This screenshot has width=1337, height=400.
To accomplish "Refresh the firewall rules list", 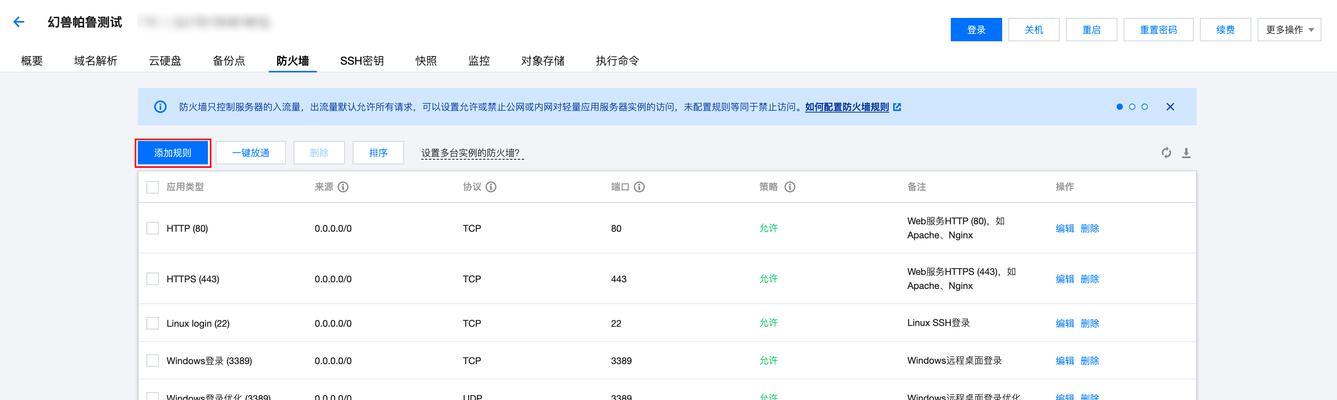I will 1166,153.
